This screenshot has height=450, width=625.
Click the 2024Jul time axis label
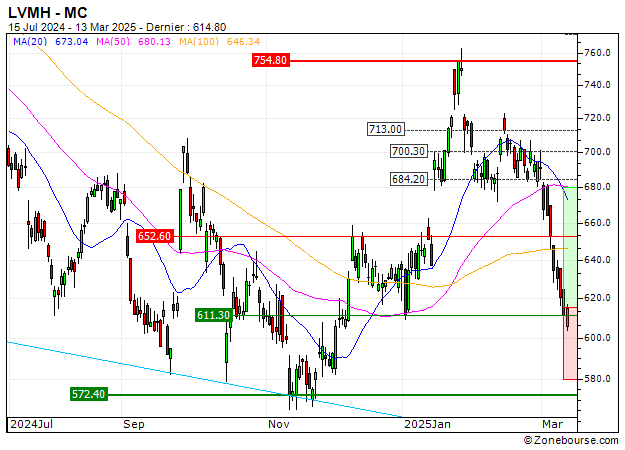[31, 424]
